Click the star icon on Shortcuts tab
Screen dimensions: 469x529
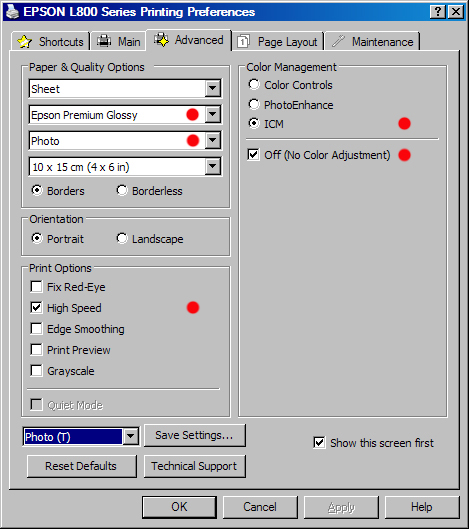tap(24, 41)
